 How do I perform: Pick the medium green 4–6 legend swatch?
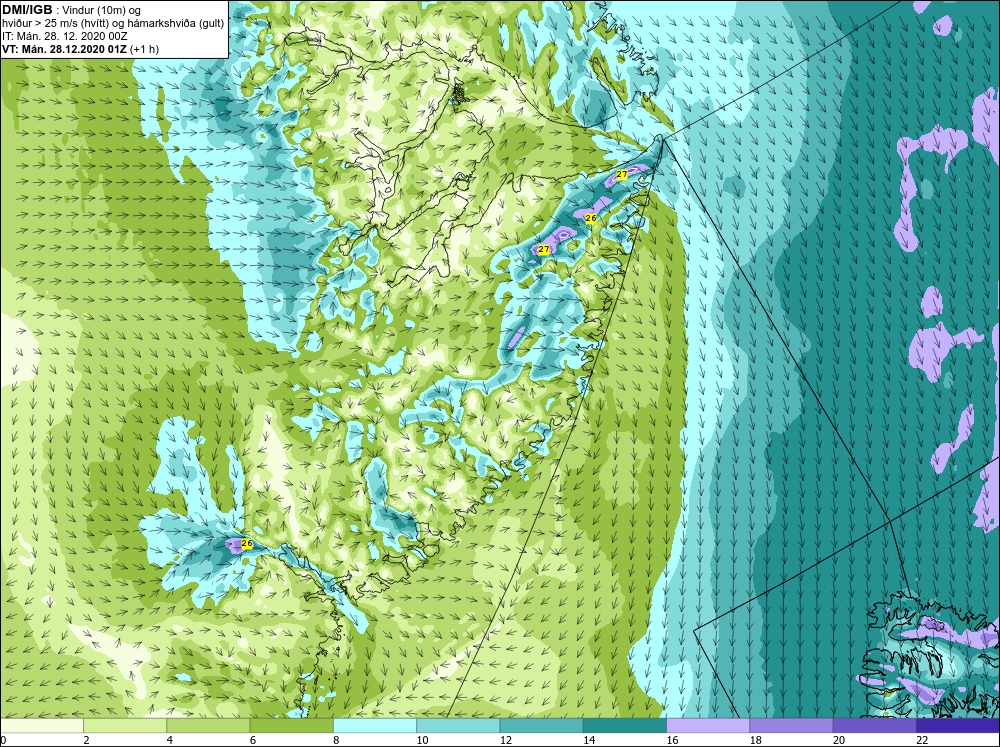208,726
